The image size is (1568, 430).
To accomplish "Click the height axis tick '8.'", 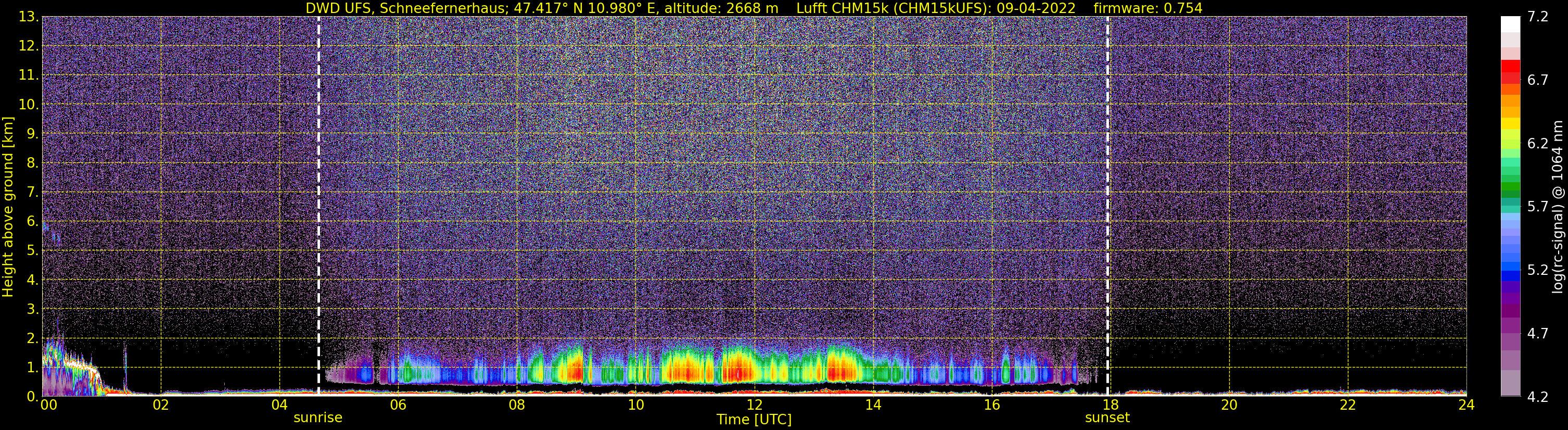I will (x=32, y=163).
